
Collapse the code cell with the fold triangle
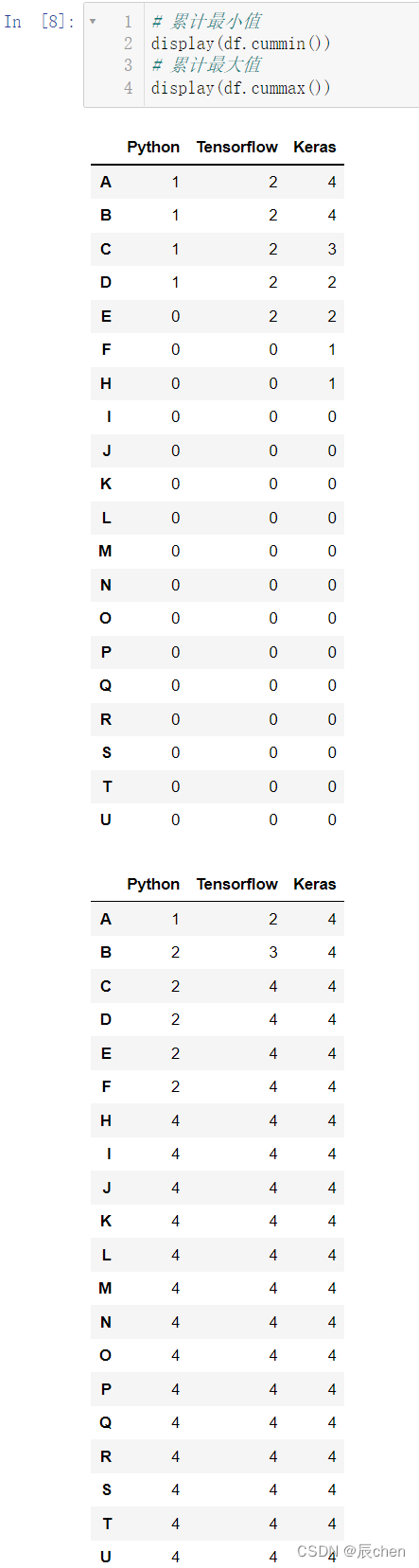point(93,21)
